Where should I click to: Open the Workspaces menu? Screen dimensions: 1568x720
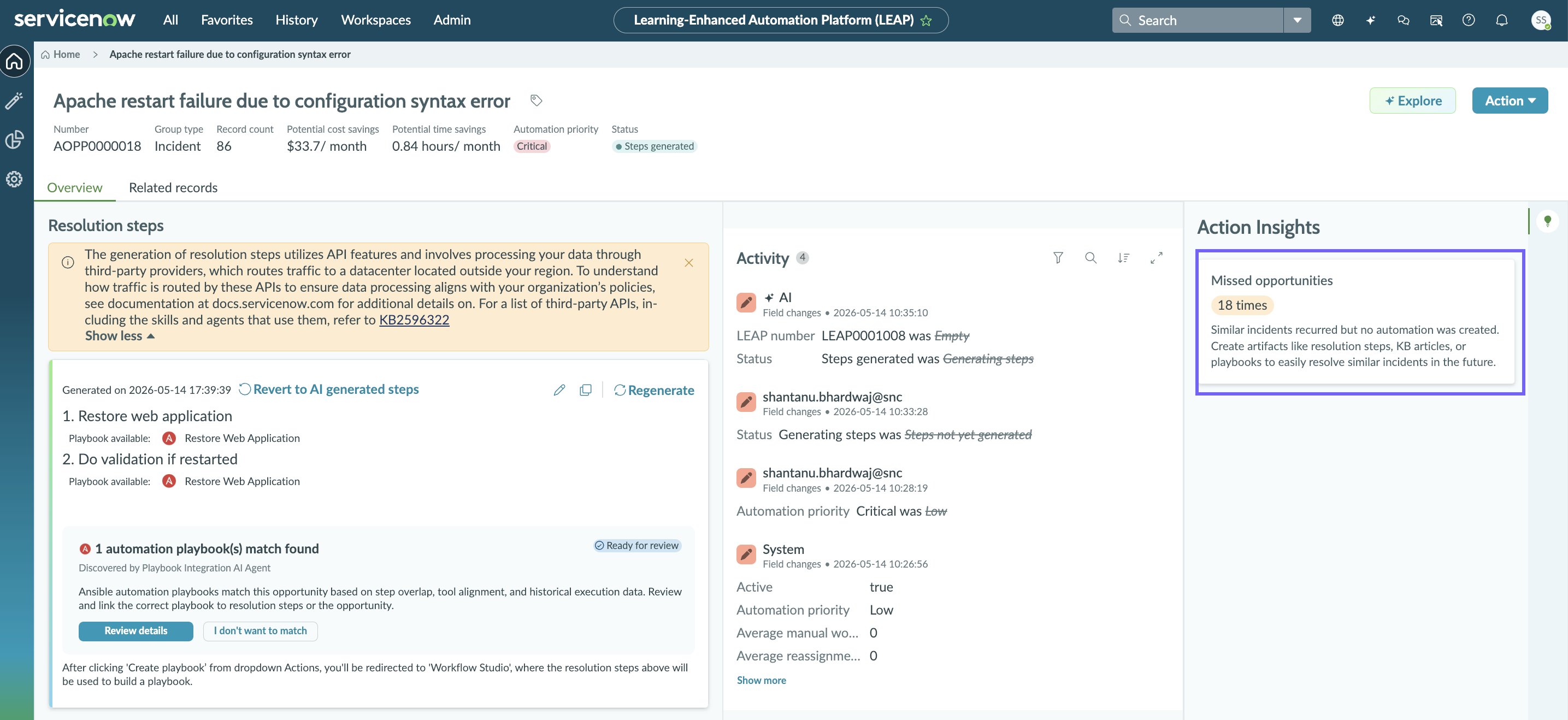(375, 20)
